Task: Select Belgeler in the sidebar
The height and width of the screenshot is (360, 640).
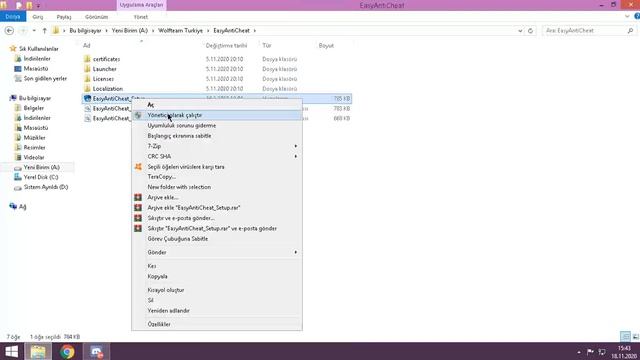Action: click(x=33, y=108)
